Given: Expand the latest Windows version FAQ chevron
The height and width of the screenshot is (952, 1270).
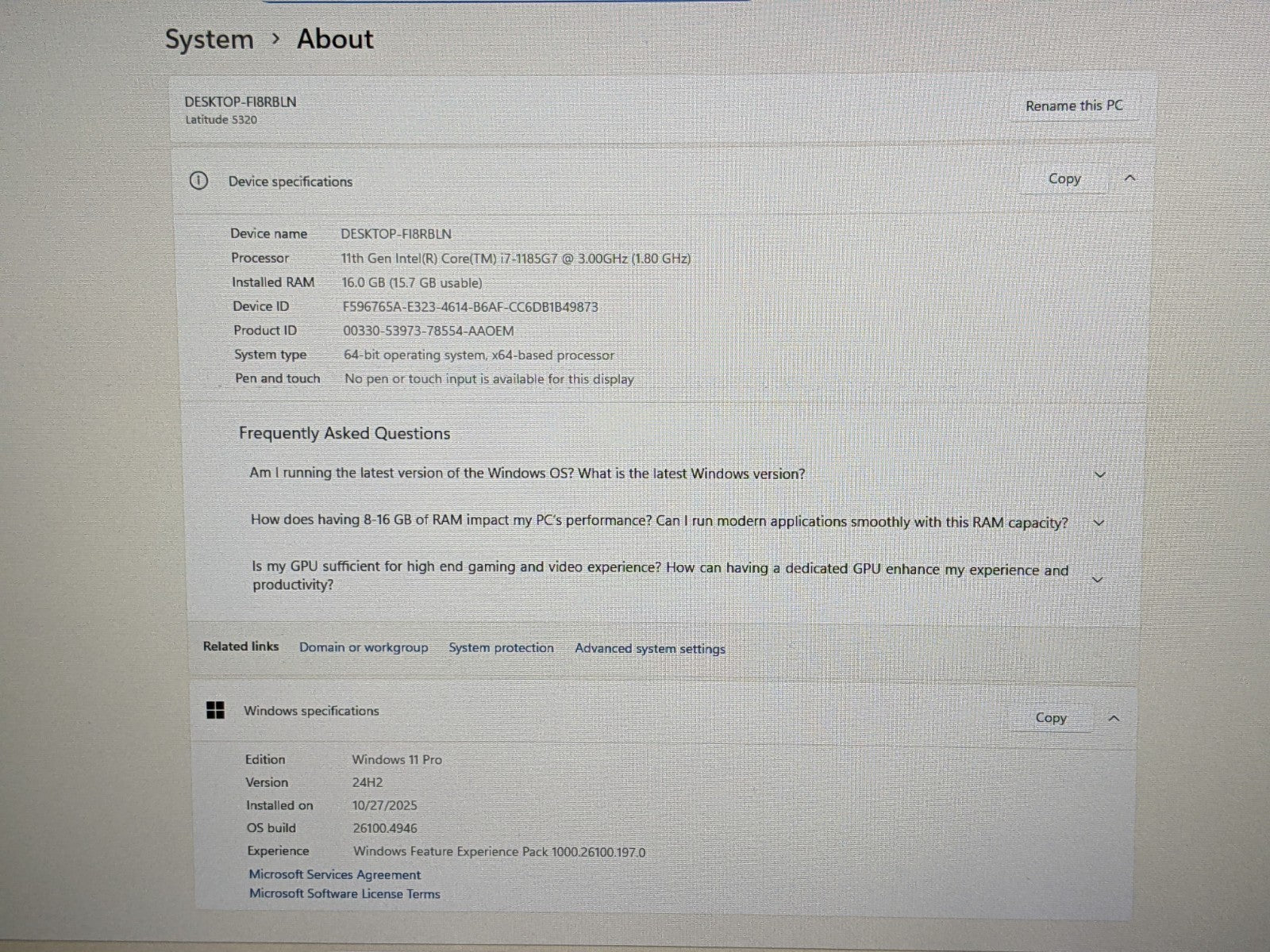Looking at the screenshot, I should [1100, 474].
